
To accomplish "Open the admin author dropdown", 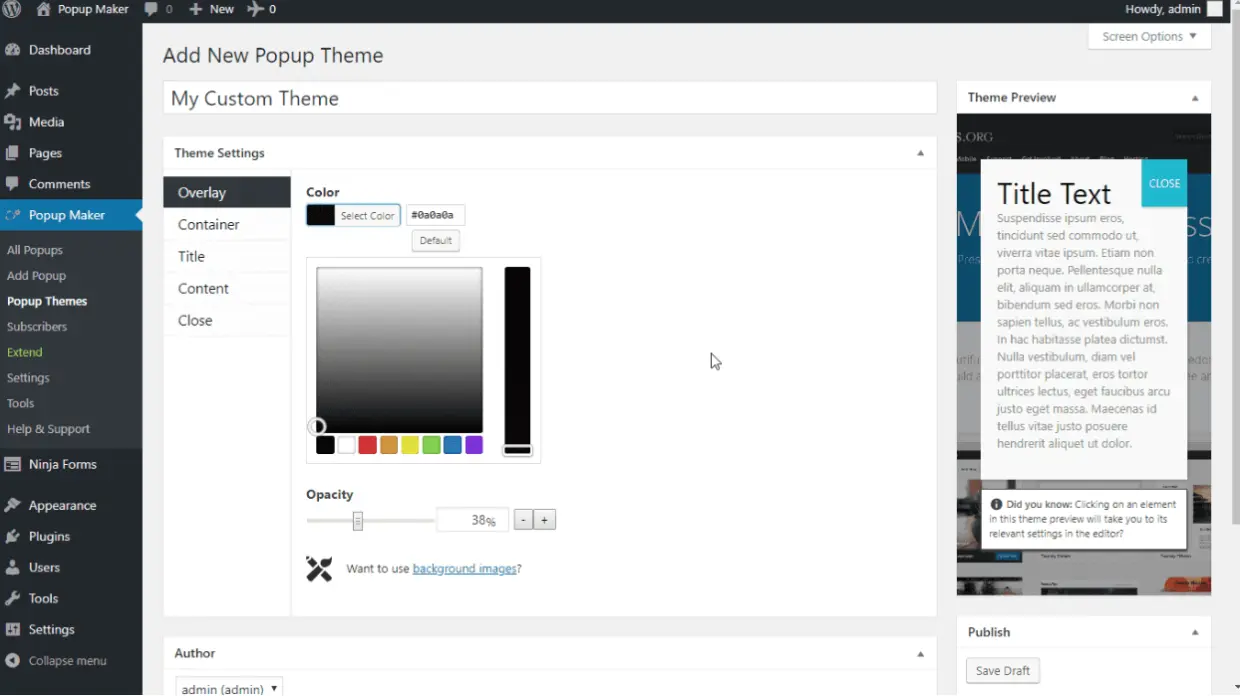I will click(228, 687).
